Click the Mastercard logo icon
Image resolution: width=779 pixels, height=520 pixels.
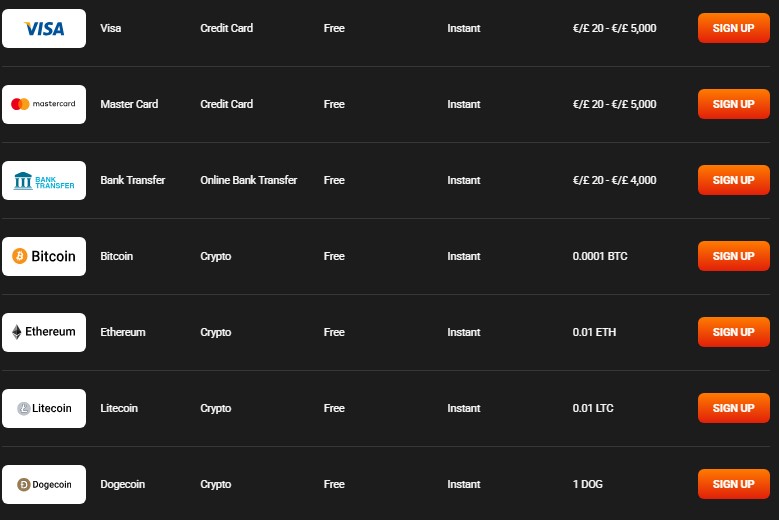click(44, 104)
